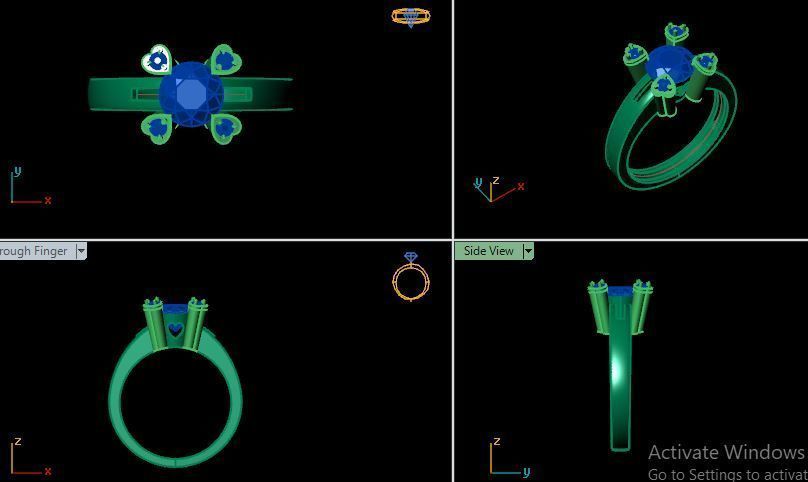Open the Side View viewport dropdown arrow
808x482 pixels.
[528, 251]
